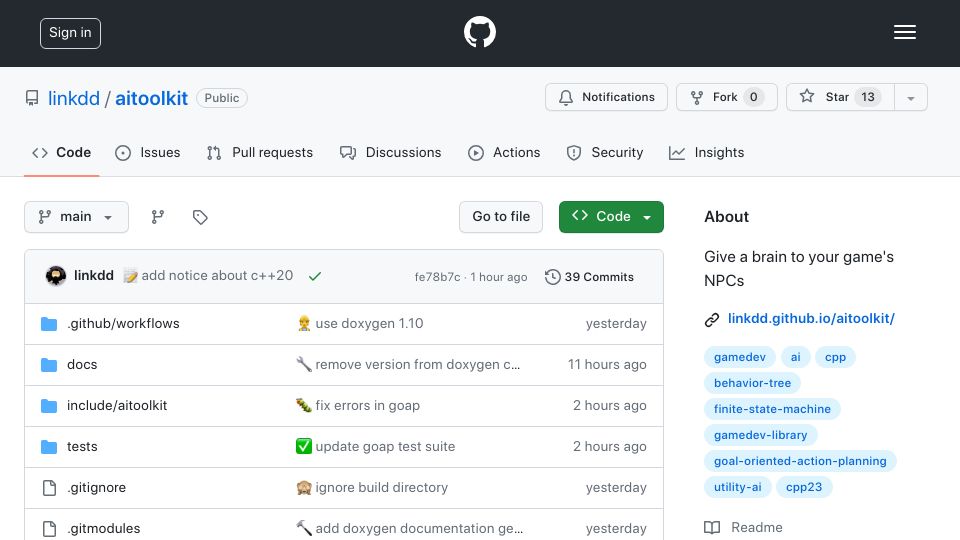Click the .gitignore file icon
This screenshot has height=540, width=960.
point(49,487)
